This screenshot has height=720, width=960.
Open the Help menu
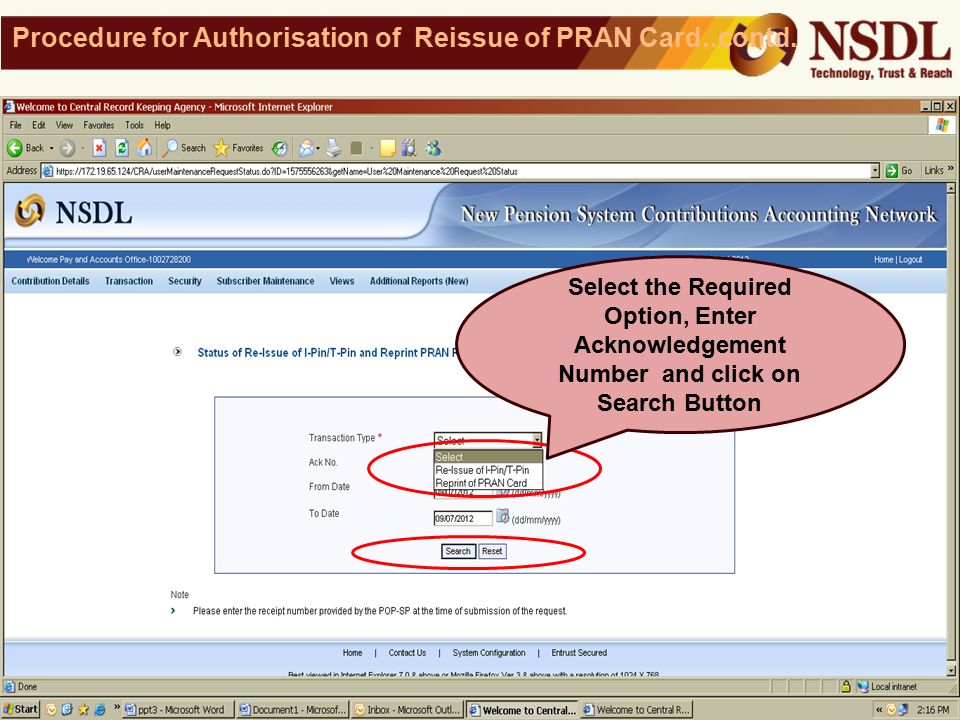(162, 125)
